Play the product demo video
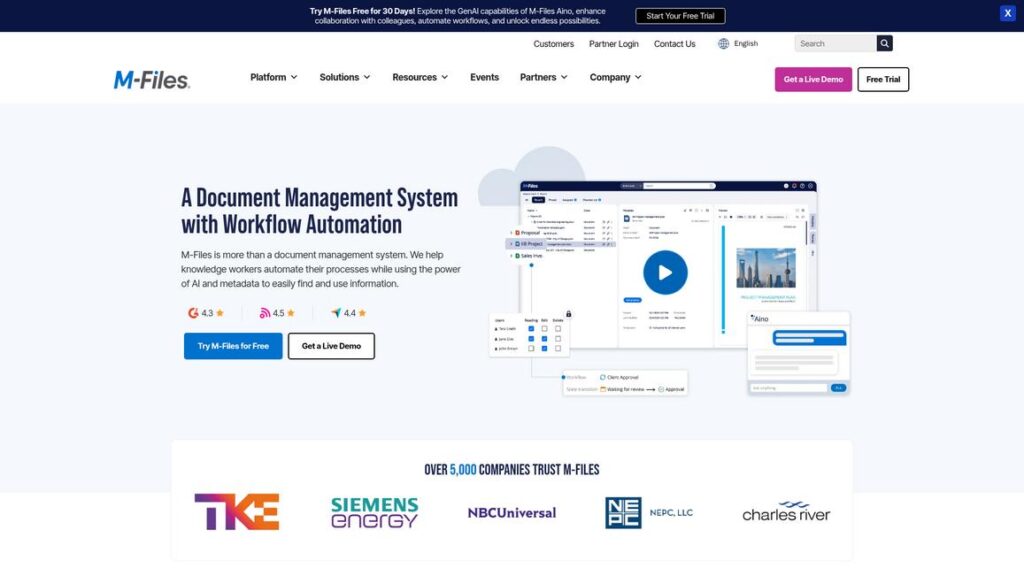Viewport: 1024px width, 576px height. [665, 272]
